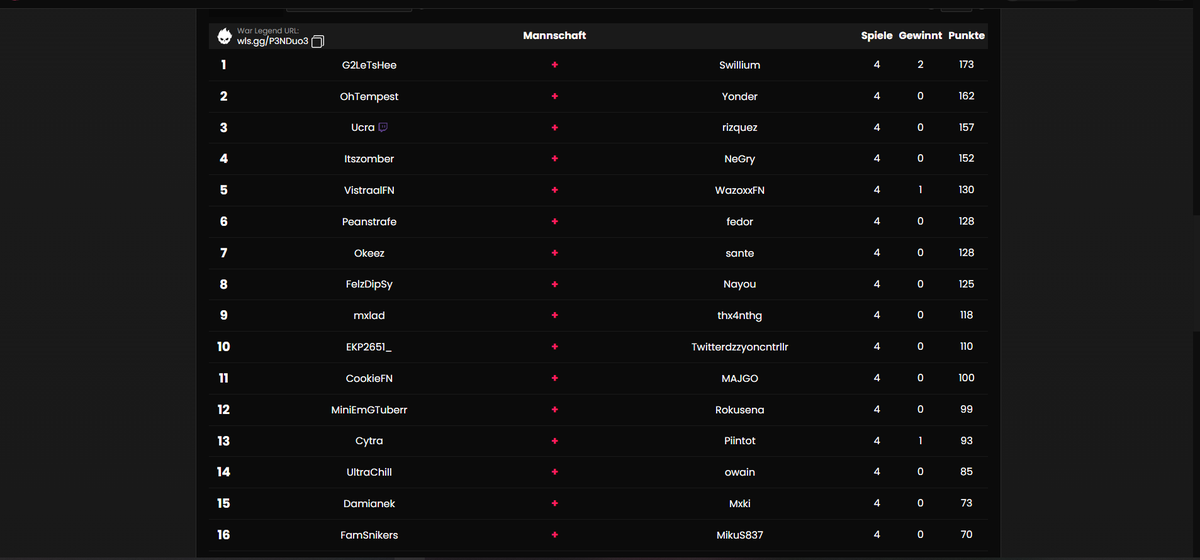Open Ucra's Twitch stream icon
The width and height of the screenshot is (1200, 560).
coord(383,128)
